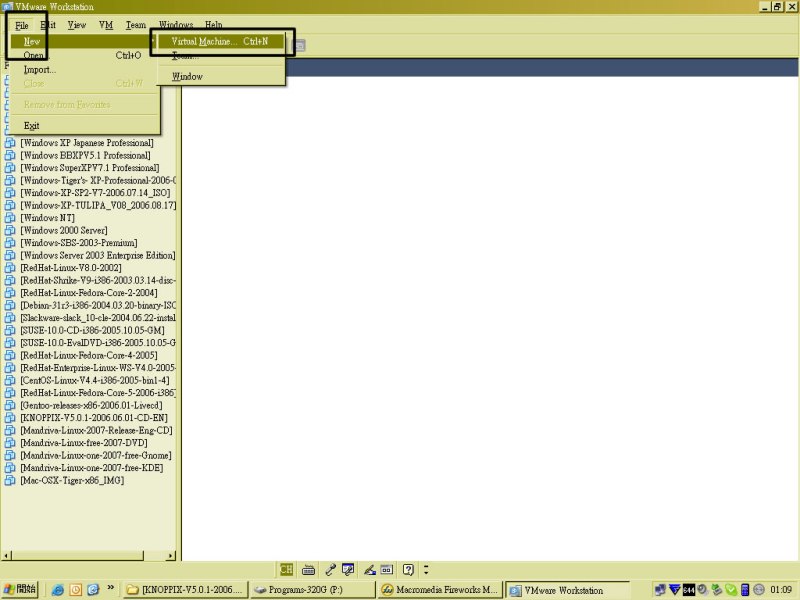Choose Exit in the File menu
Image resolution: width=800 pixels, height=600 pixels.
point(82,126)
